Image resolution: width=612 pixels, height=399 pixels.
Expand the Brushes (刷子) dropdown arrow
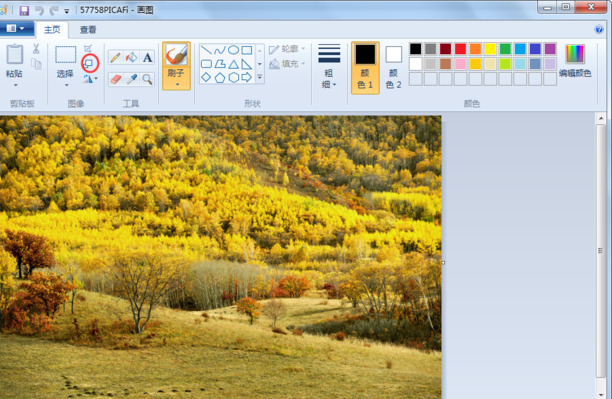pos(177,84)
